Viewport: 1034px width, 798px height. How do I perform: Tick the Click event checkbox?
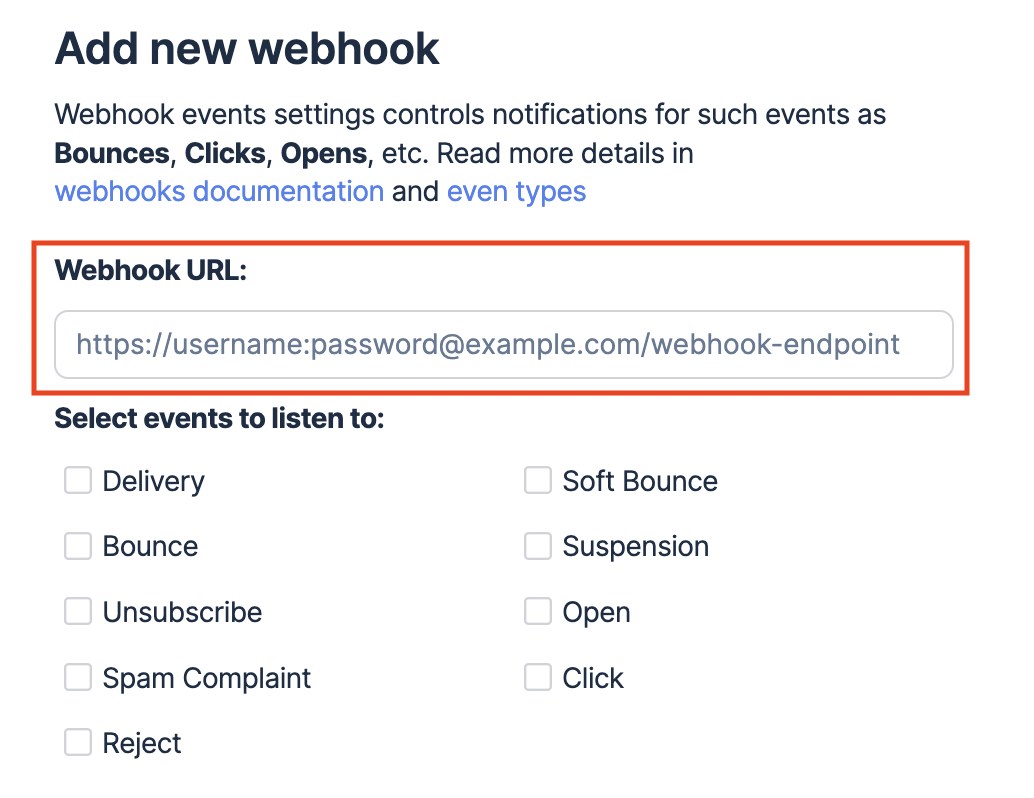click(538, 677)
